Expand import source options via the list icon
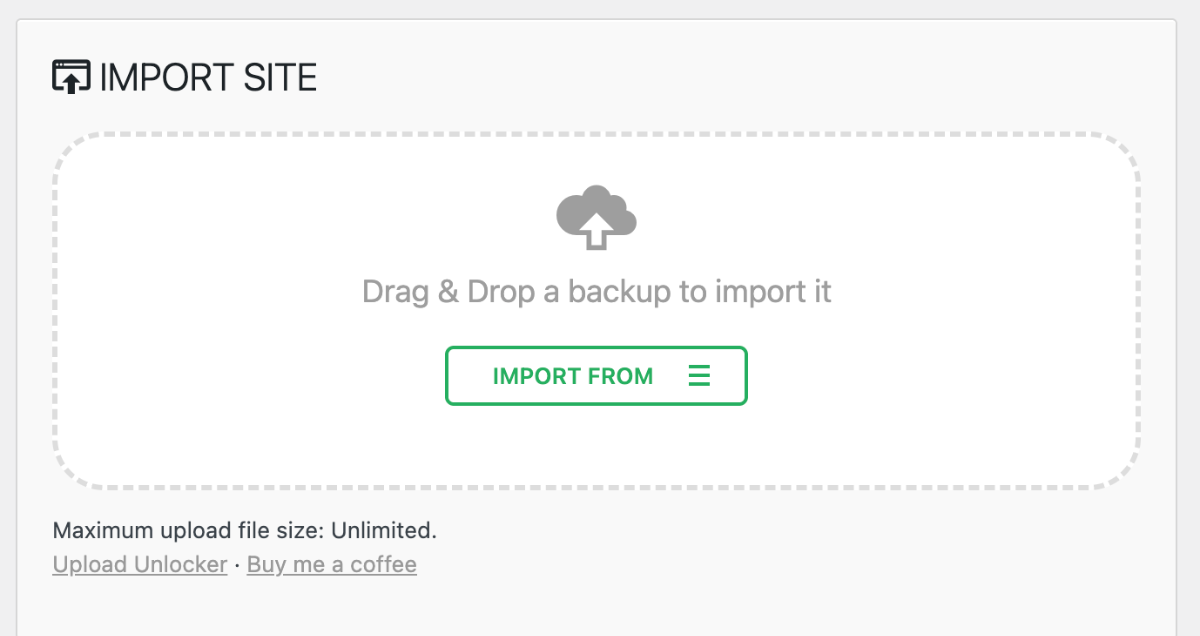The width and height of the screenshot is (1200, 636). (700, 375)
